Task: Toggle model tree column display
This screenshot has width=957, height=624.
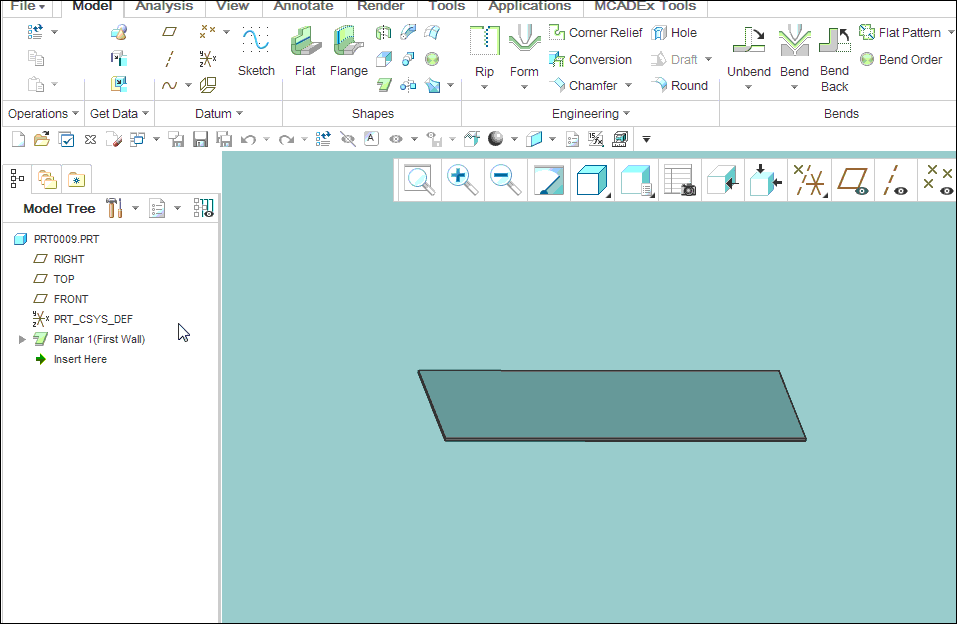Action: coord(203,208)
